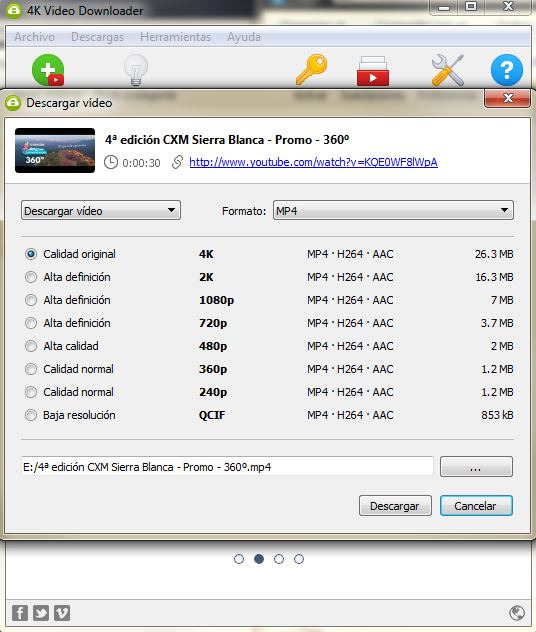Open the Facebook icon in footer
The image size is (536, 632).
coord(20,613)
